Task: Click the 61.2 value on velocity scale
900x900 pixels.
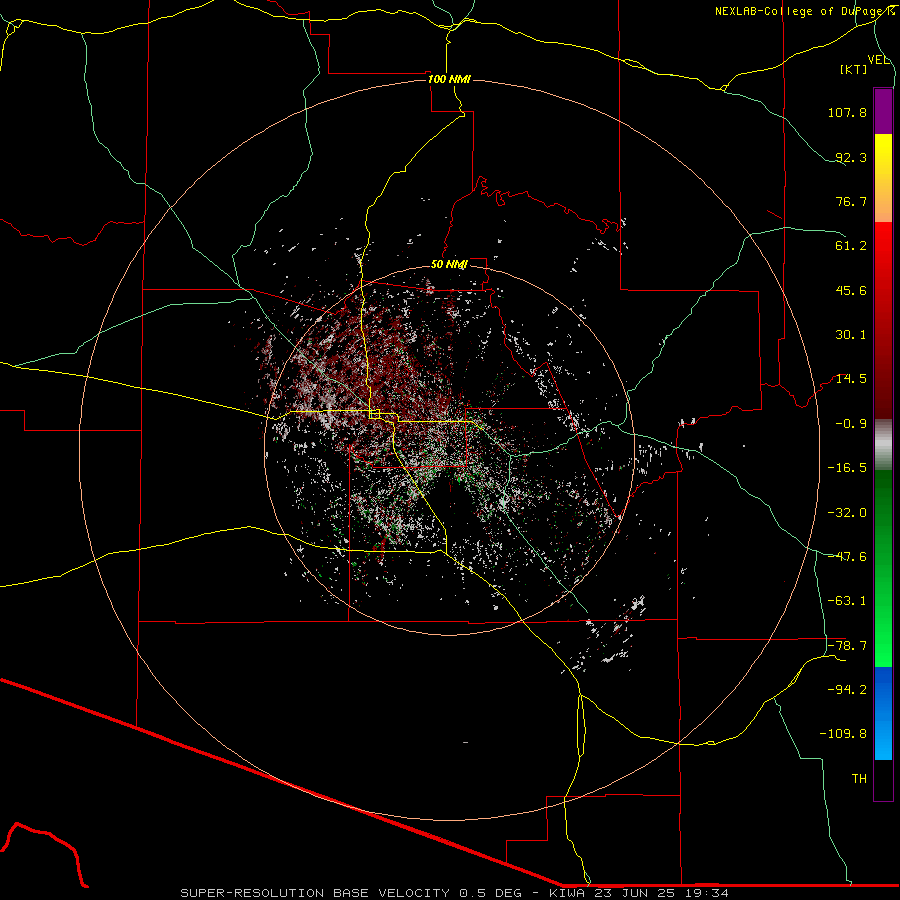Action: [x=851, y=246]
